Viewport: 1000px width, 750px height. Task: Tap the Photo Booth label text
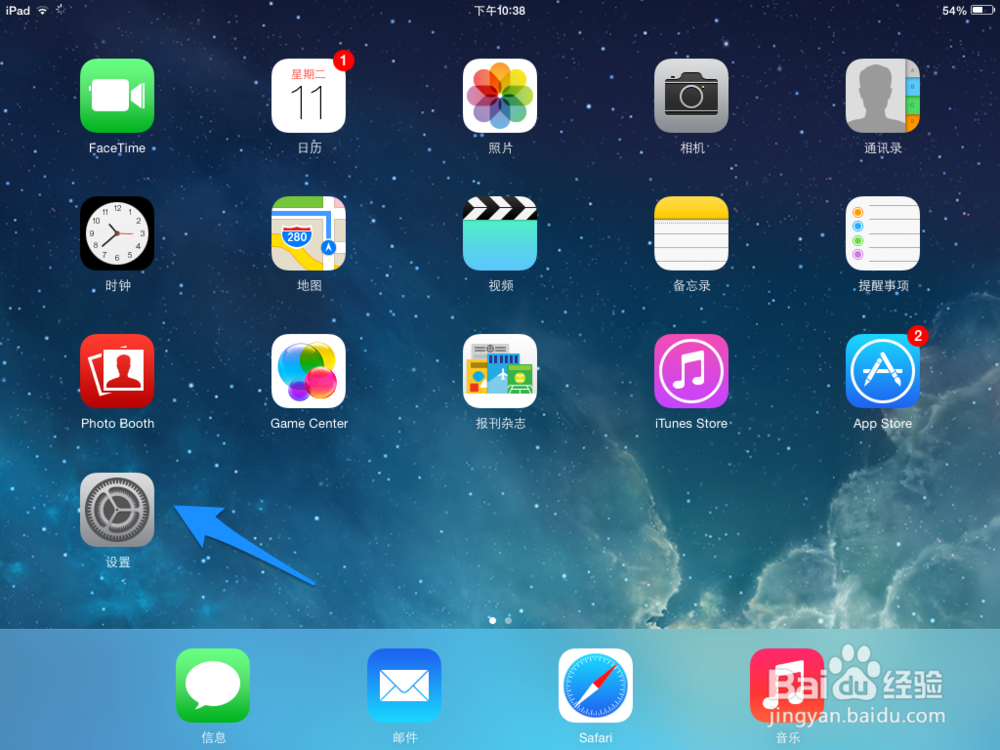(x=117, y=423)
